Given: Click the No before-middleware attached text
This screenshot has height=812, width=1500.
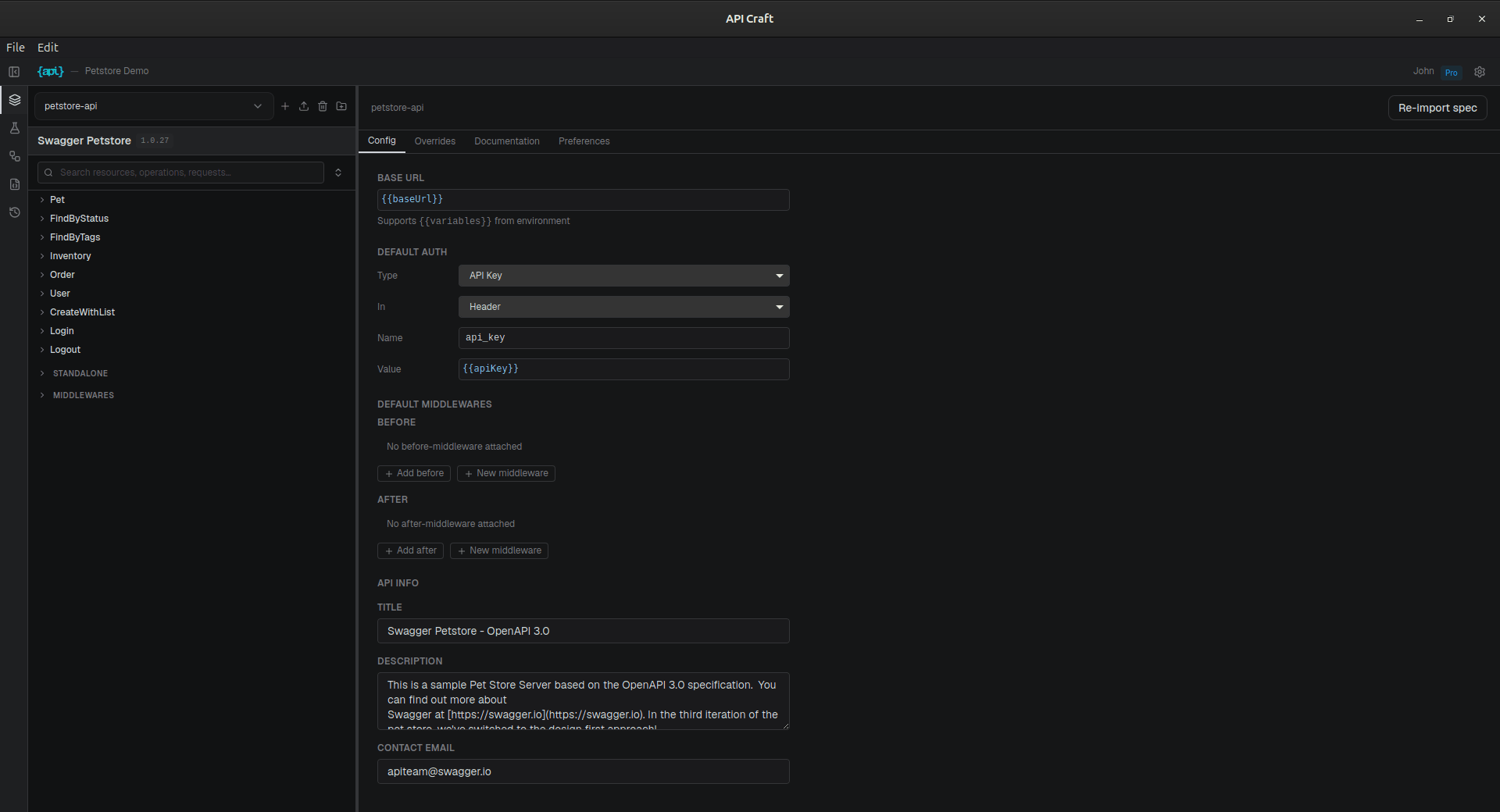Looking at the screenshot, I should point(454,447).
